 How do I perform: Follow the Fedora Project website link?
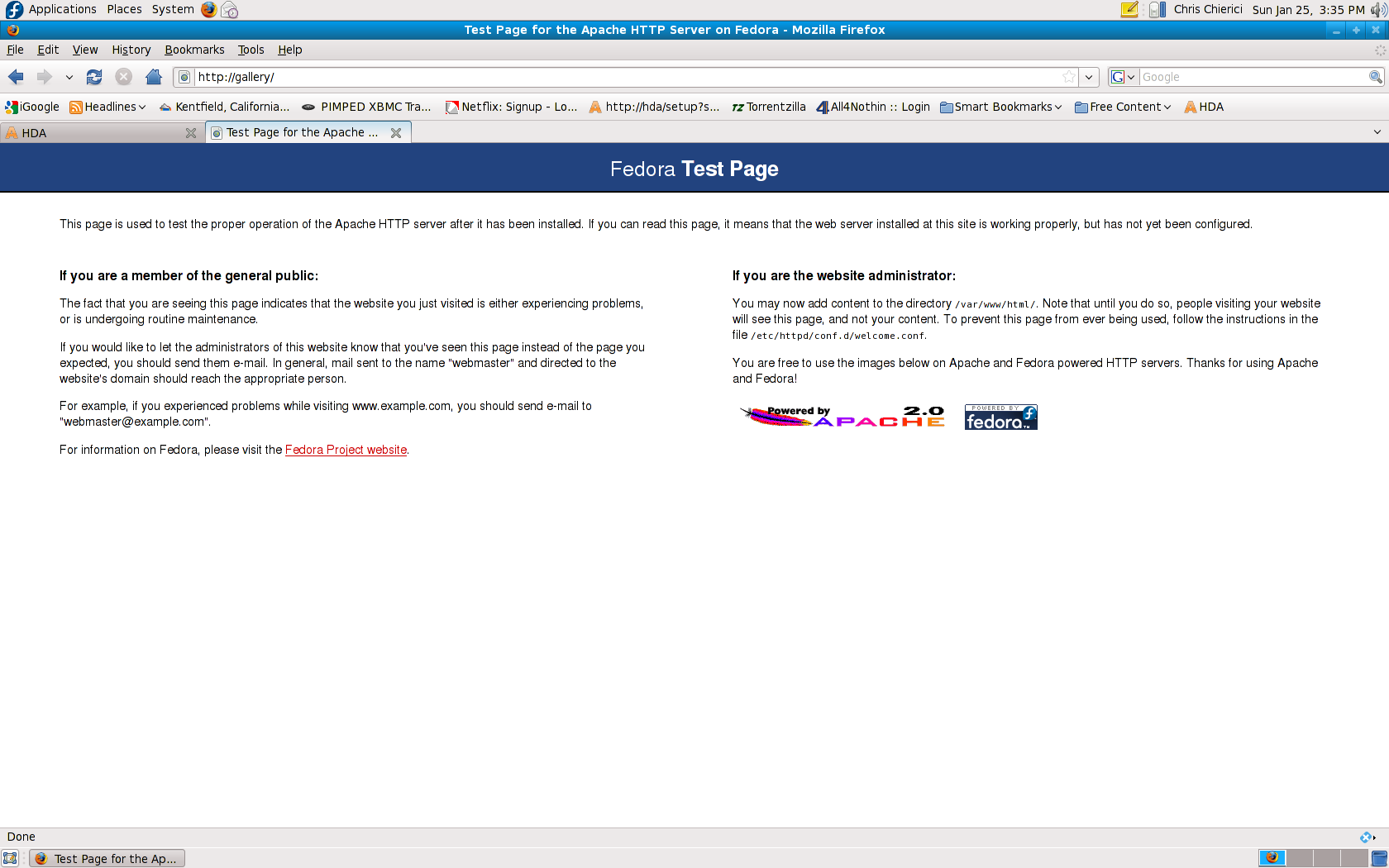click(346, 450)
